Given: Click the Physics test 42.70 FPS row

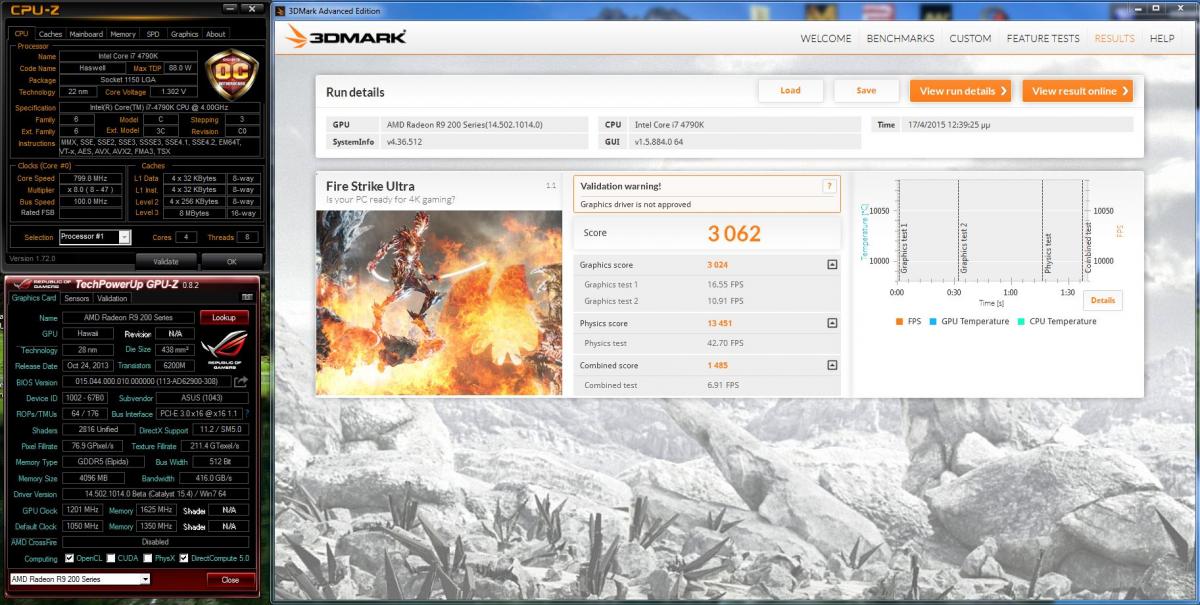Looking at the screenshot, I should (x=707, y=343).
